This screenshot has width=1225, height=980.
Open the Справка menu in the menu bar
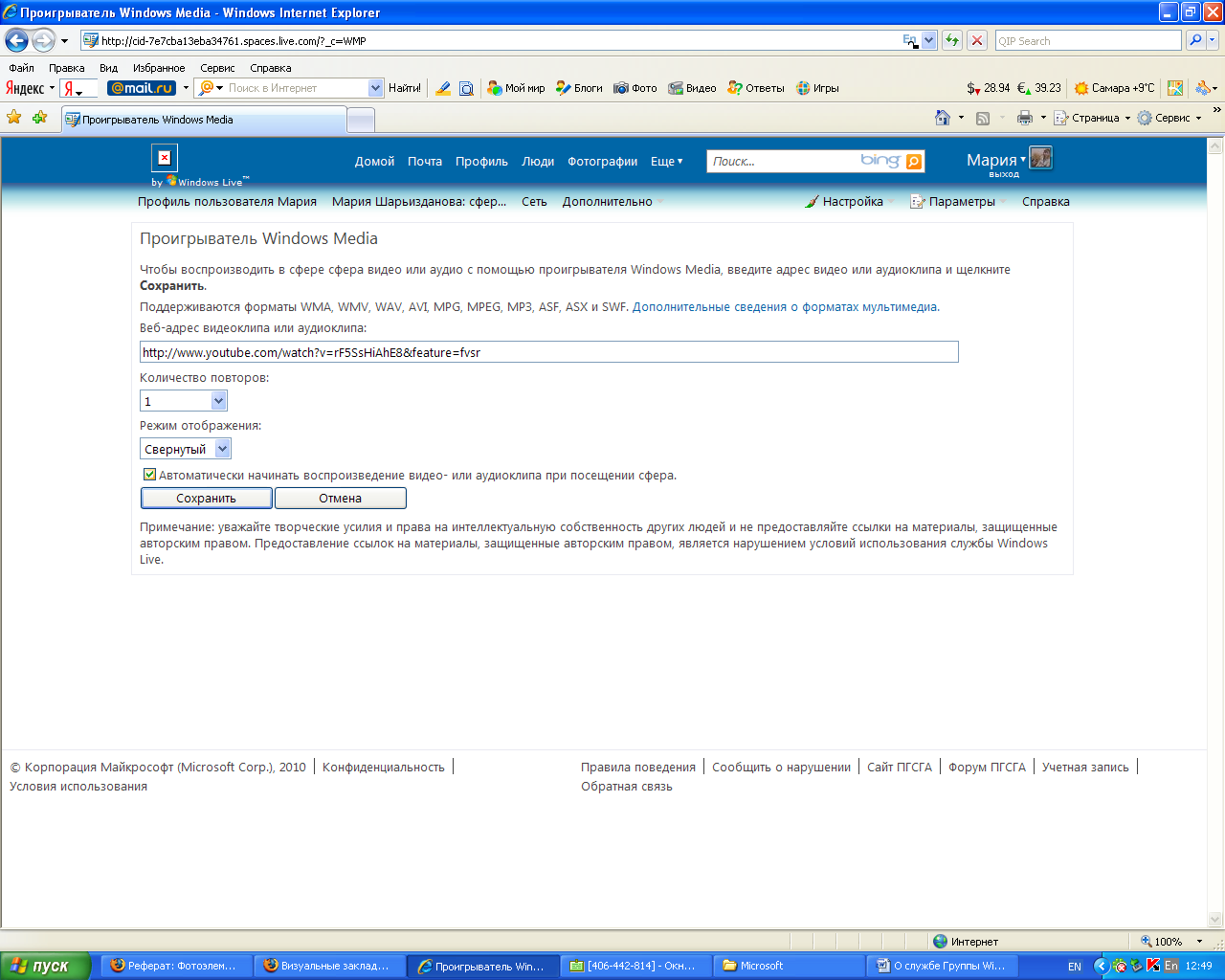click(x=271, y=68)
